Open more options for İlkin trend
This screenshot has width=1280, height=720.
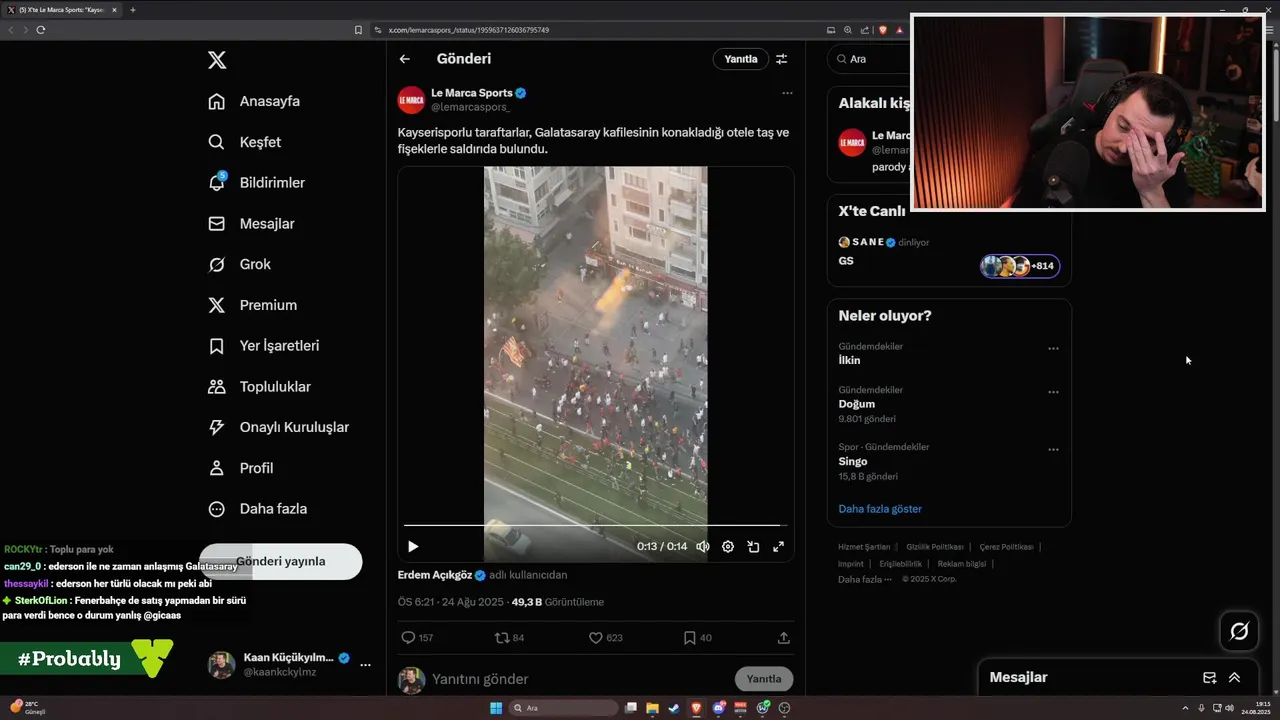point(1053,349)
